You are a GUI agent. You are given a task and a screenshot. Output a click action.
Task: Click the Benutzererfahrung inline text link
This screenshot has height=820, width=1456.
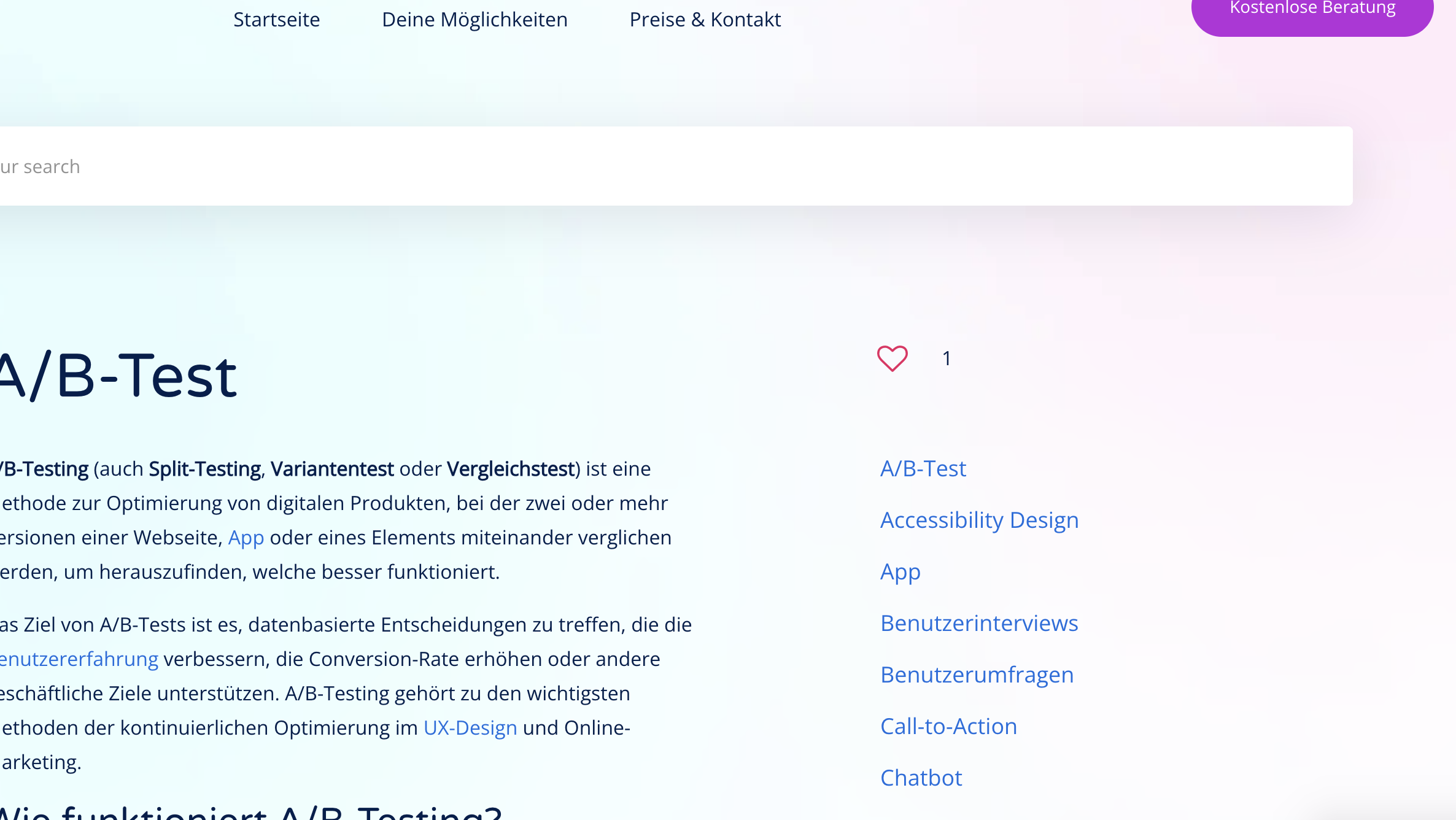click(80, 659)
